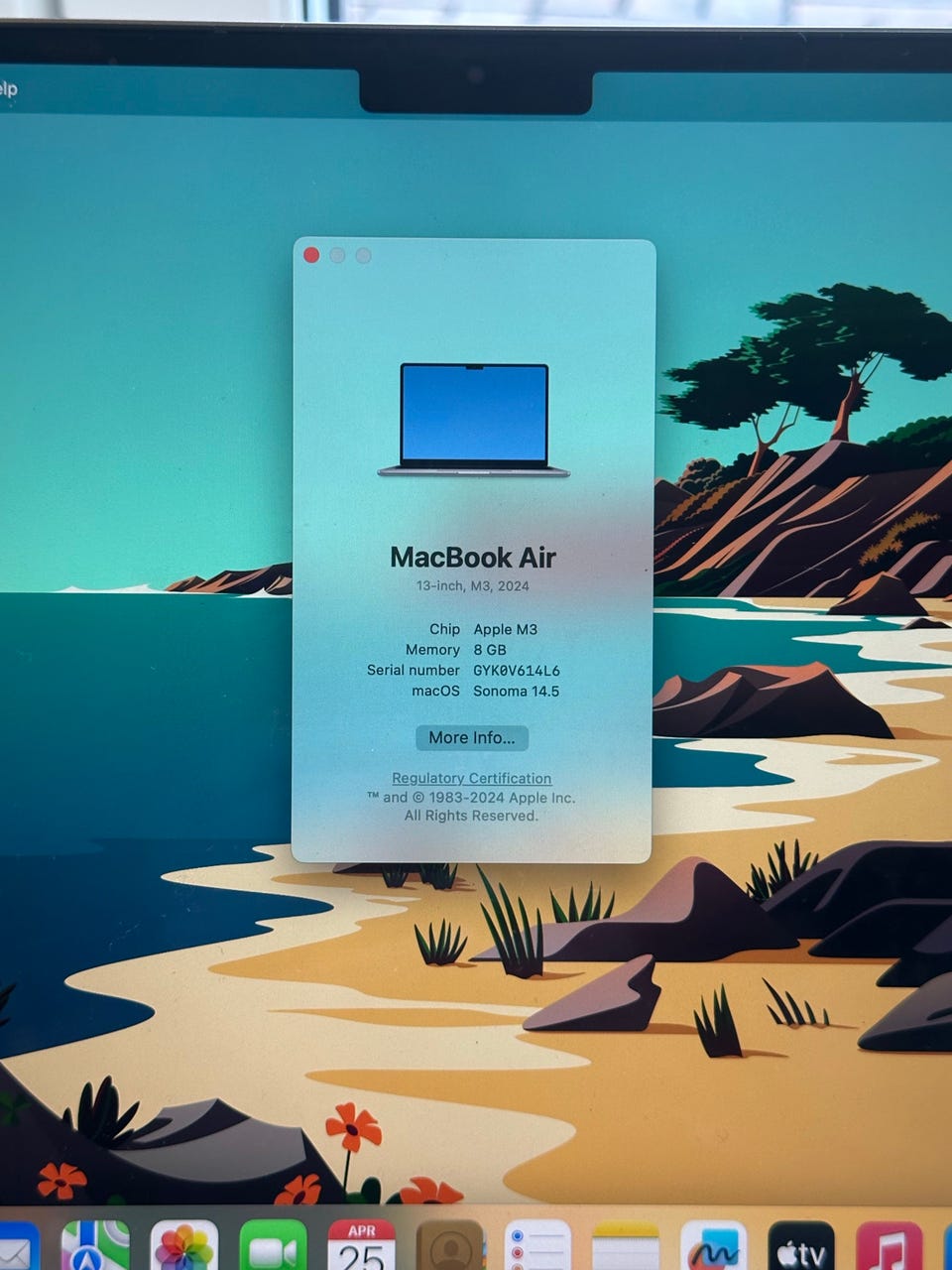Launch Freeform from the Dock

click(714, 1246)
